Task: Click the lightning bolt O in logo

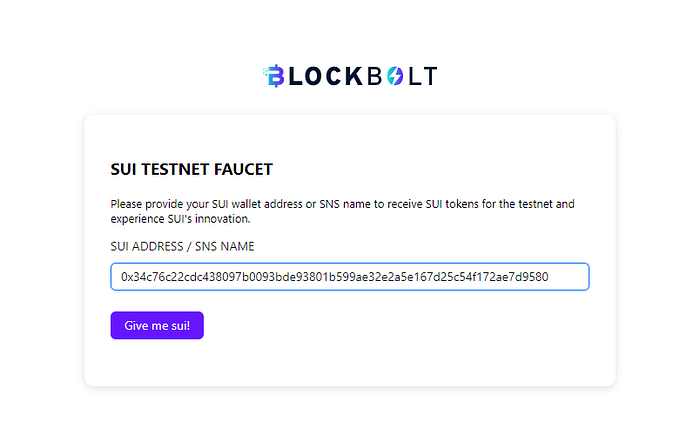Action: coord(395,76)
